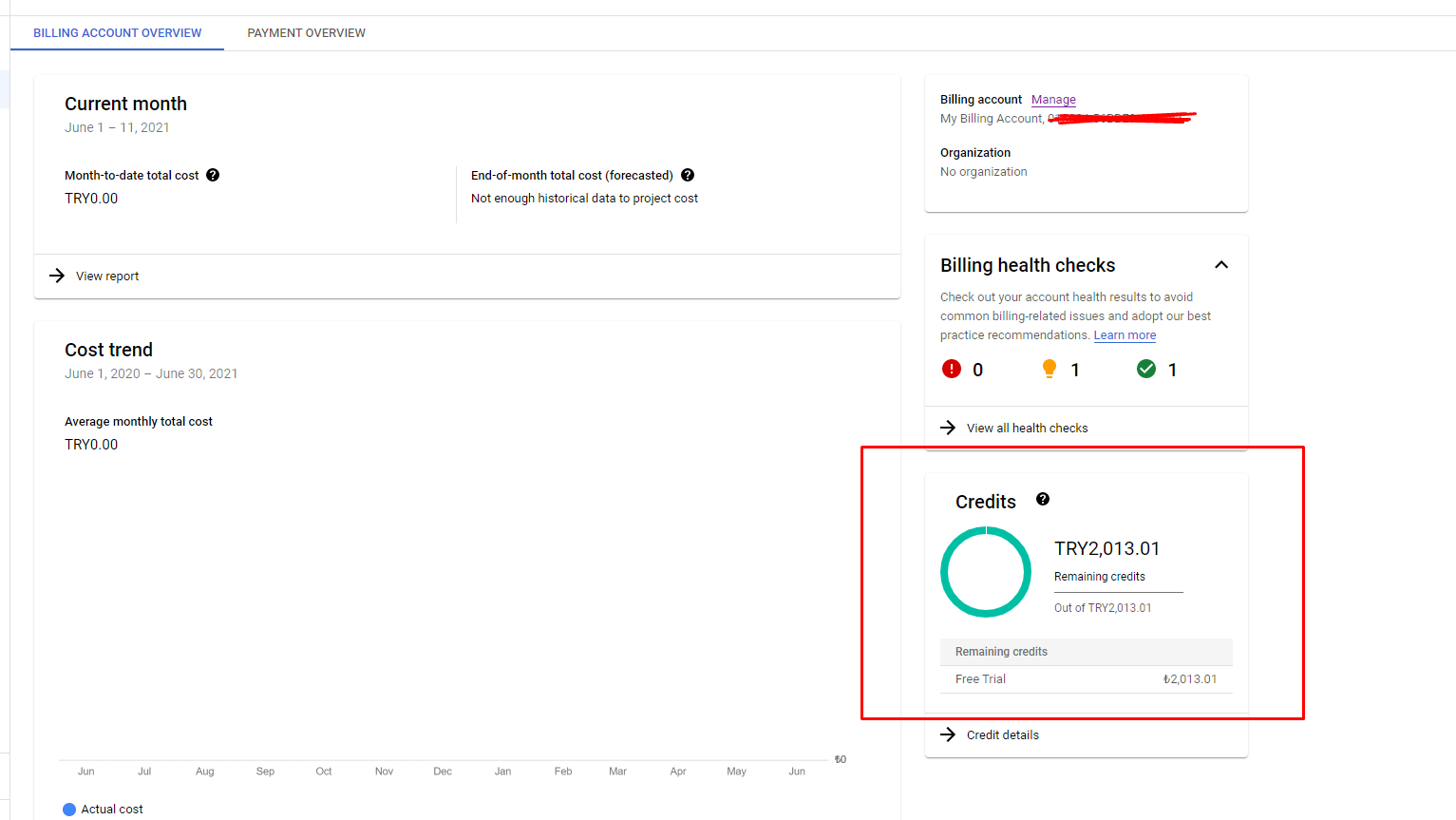1456x820 pixels.
Task: Click the teal remaining credits donut chart
Action: click(x=986, y=572)
